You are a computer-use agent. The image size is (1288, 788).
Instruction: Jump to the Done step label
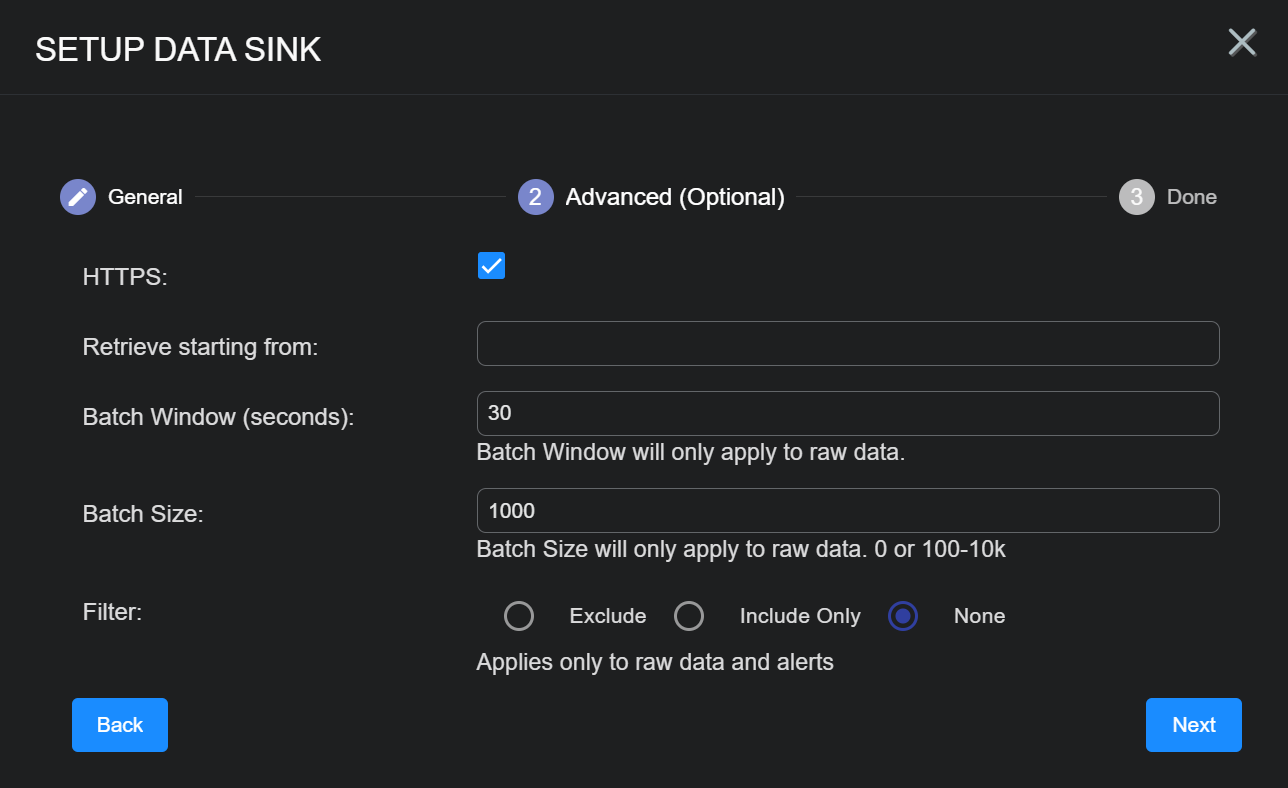click(1191, 197)
